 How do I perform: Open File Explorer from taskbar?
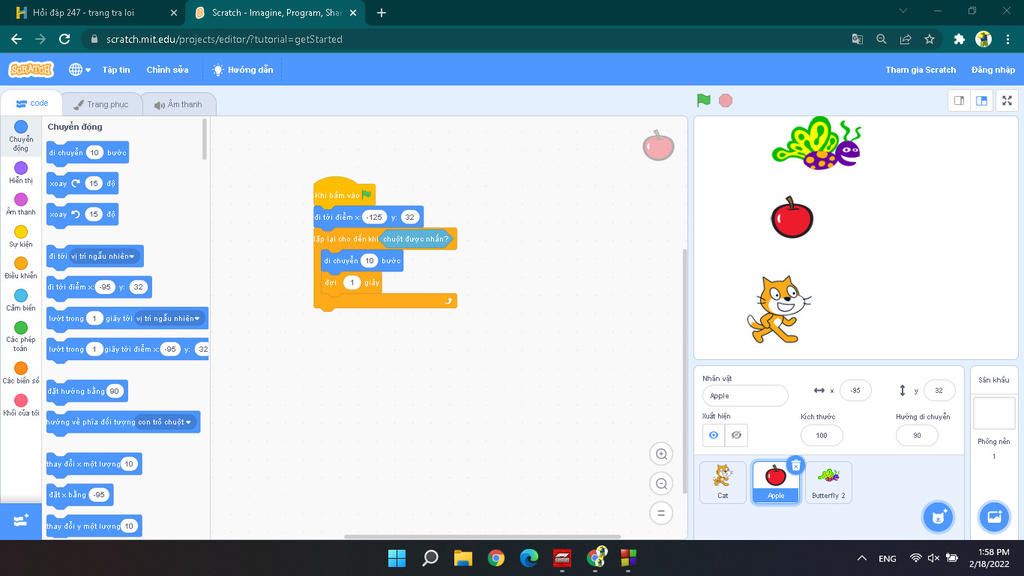pos(463,558)
